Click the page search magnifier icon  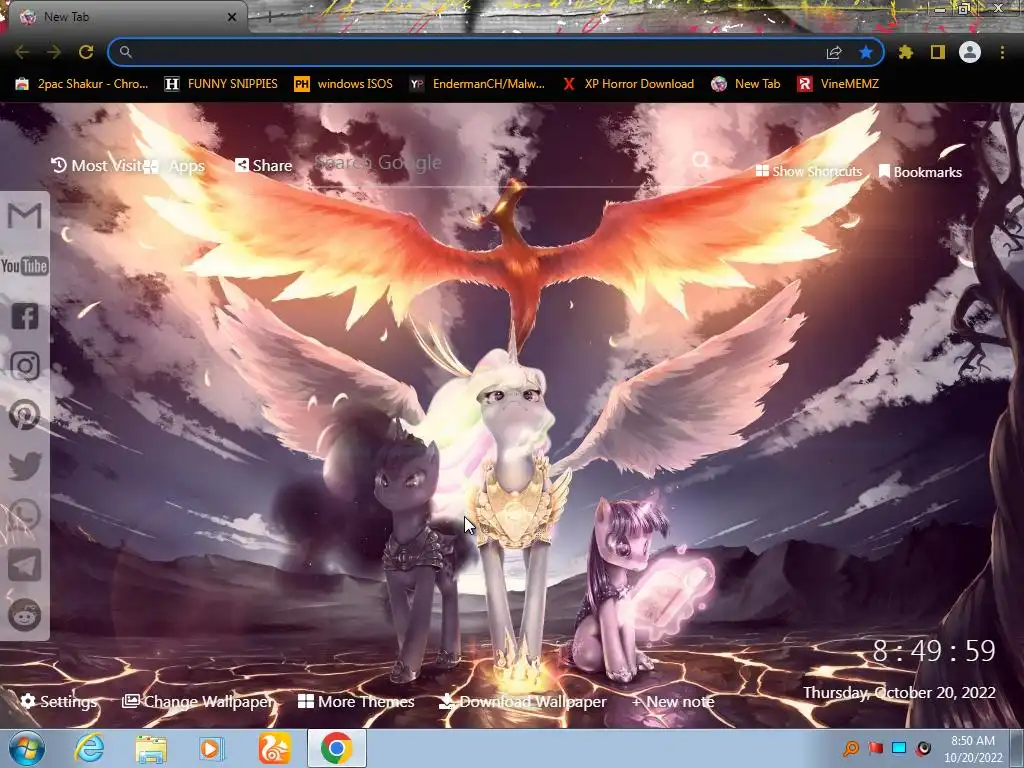coord(701,160)
